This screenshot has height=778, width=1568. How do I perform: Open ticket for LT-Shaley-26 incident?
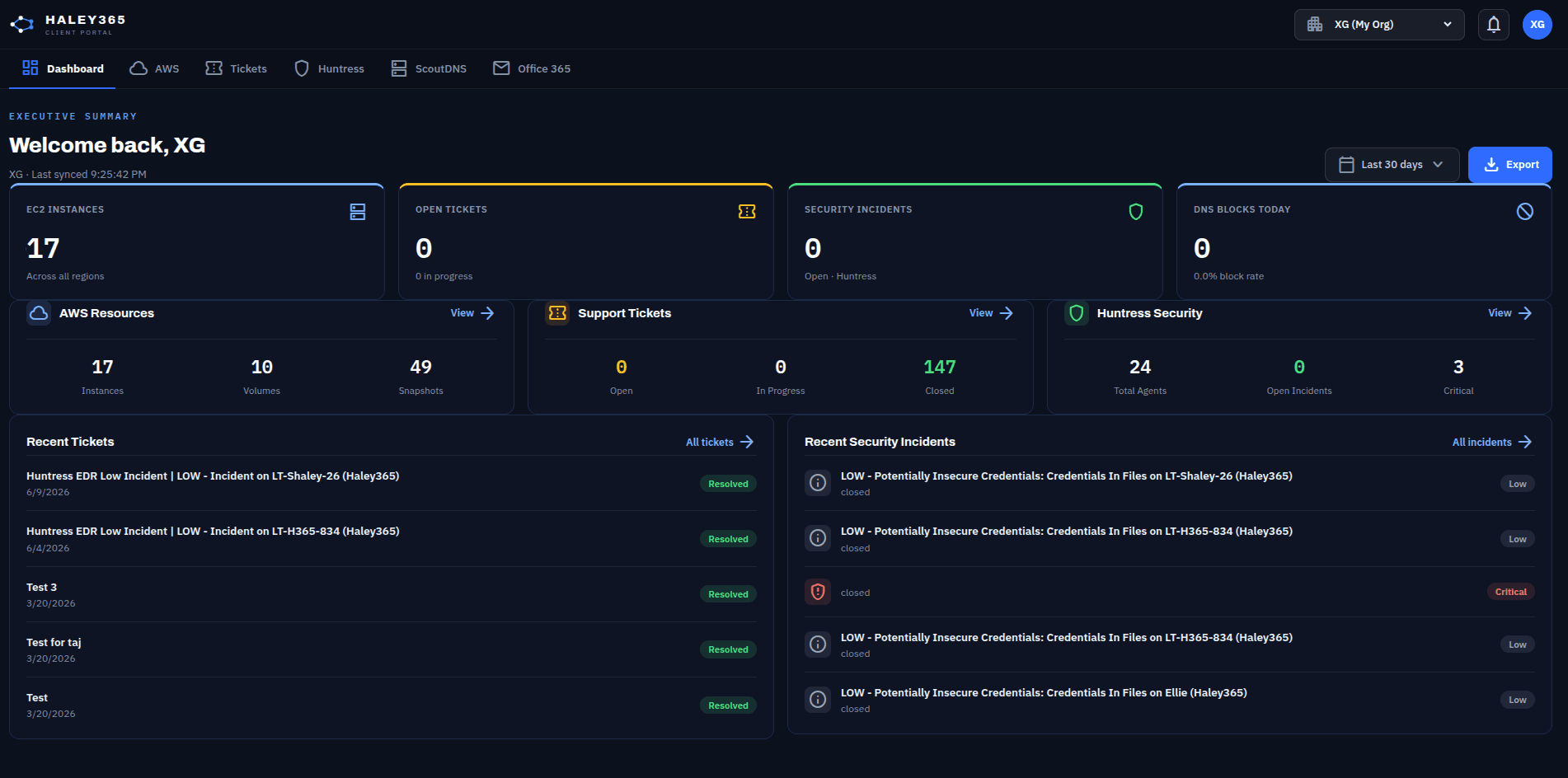tap(391, 484)
